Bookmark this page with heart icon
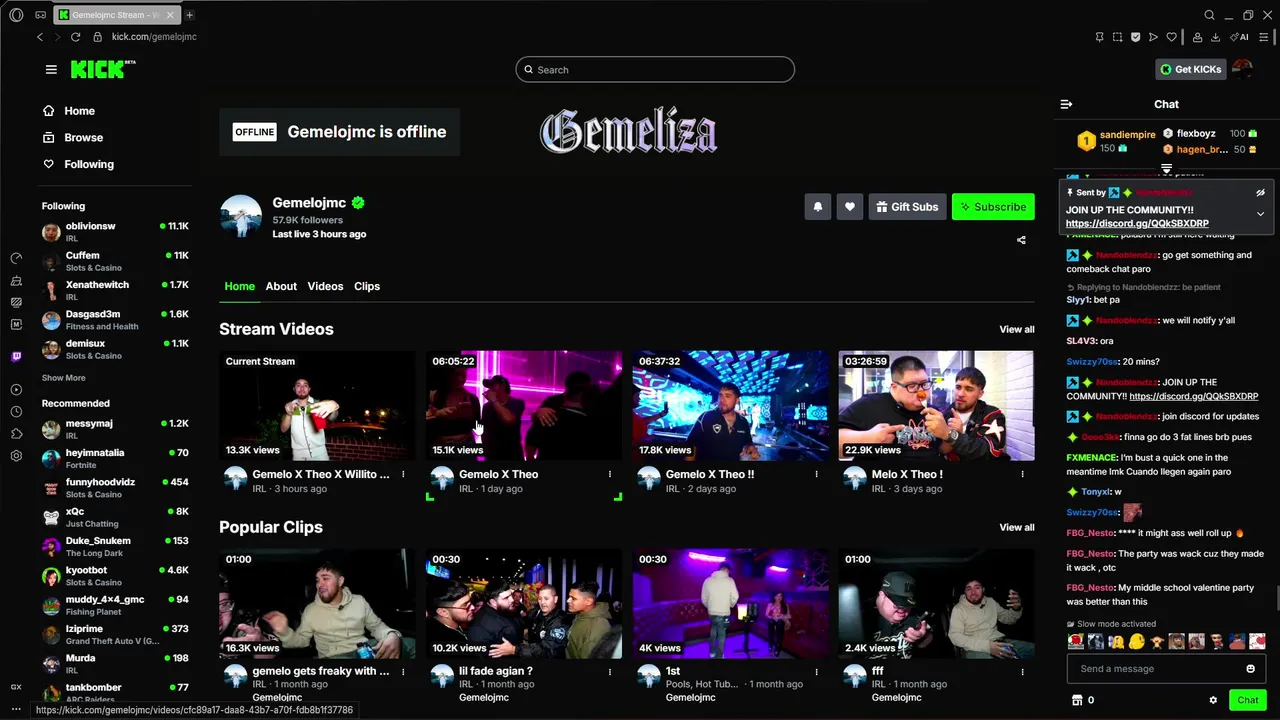The image size is (1280, 720). point(1170,37)
